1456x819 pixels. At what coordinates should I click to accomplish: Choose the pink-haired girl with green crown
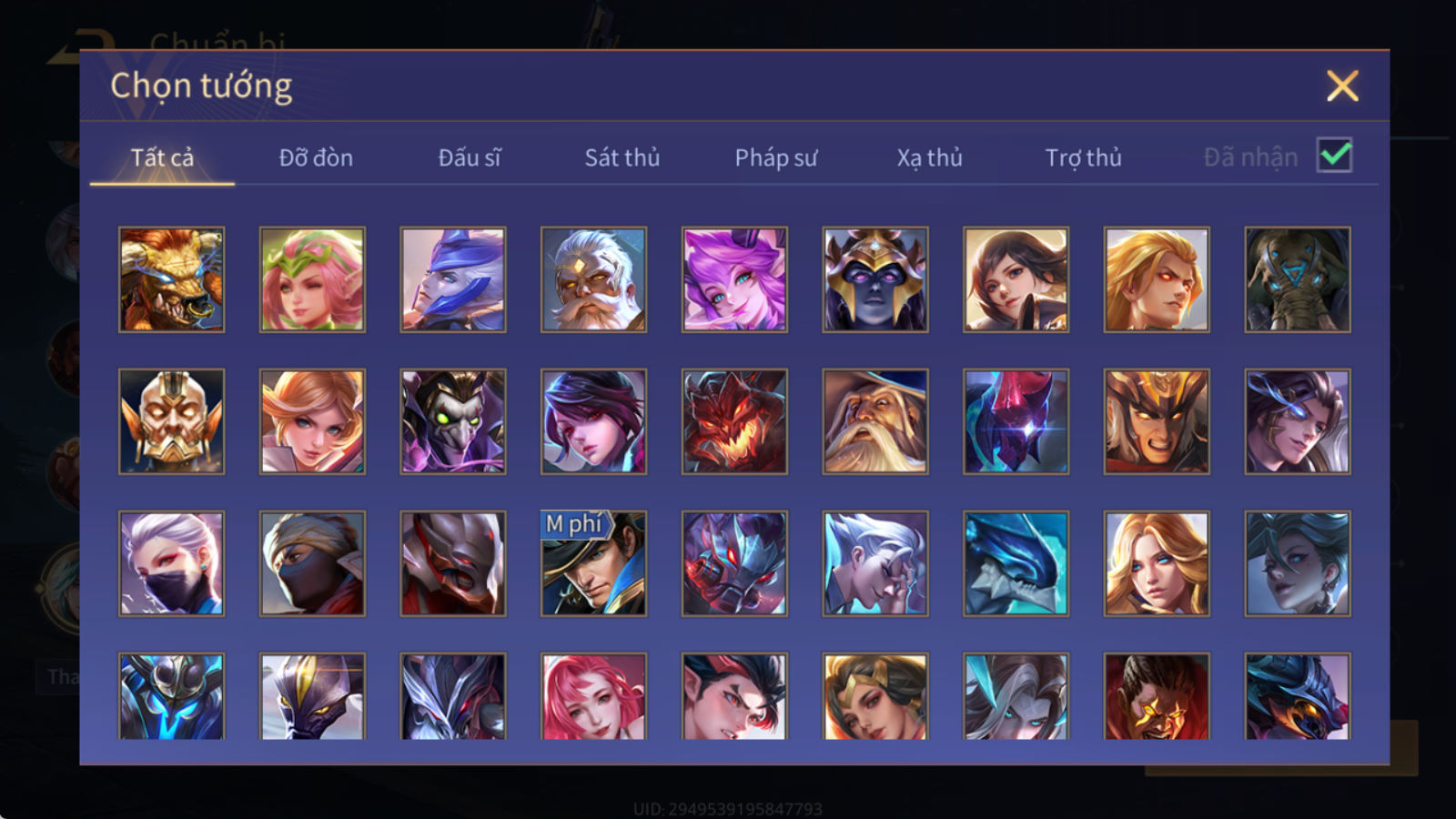(x=312, y=279)
